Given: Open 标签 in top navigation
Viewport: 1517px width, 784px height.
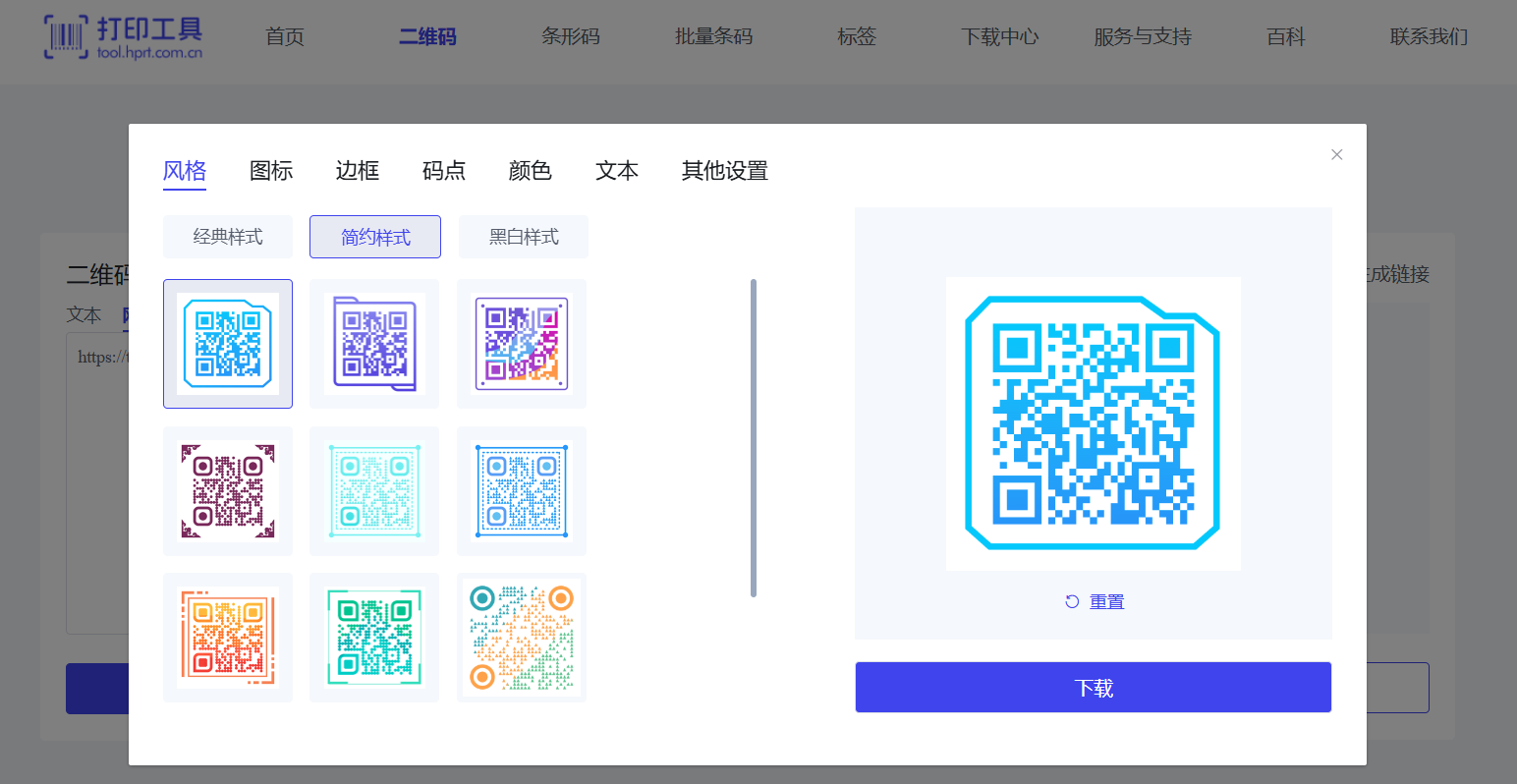Looking at the screenshot, I should (x=857, y=37).
